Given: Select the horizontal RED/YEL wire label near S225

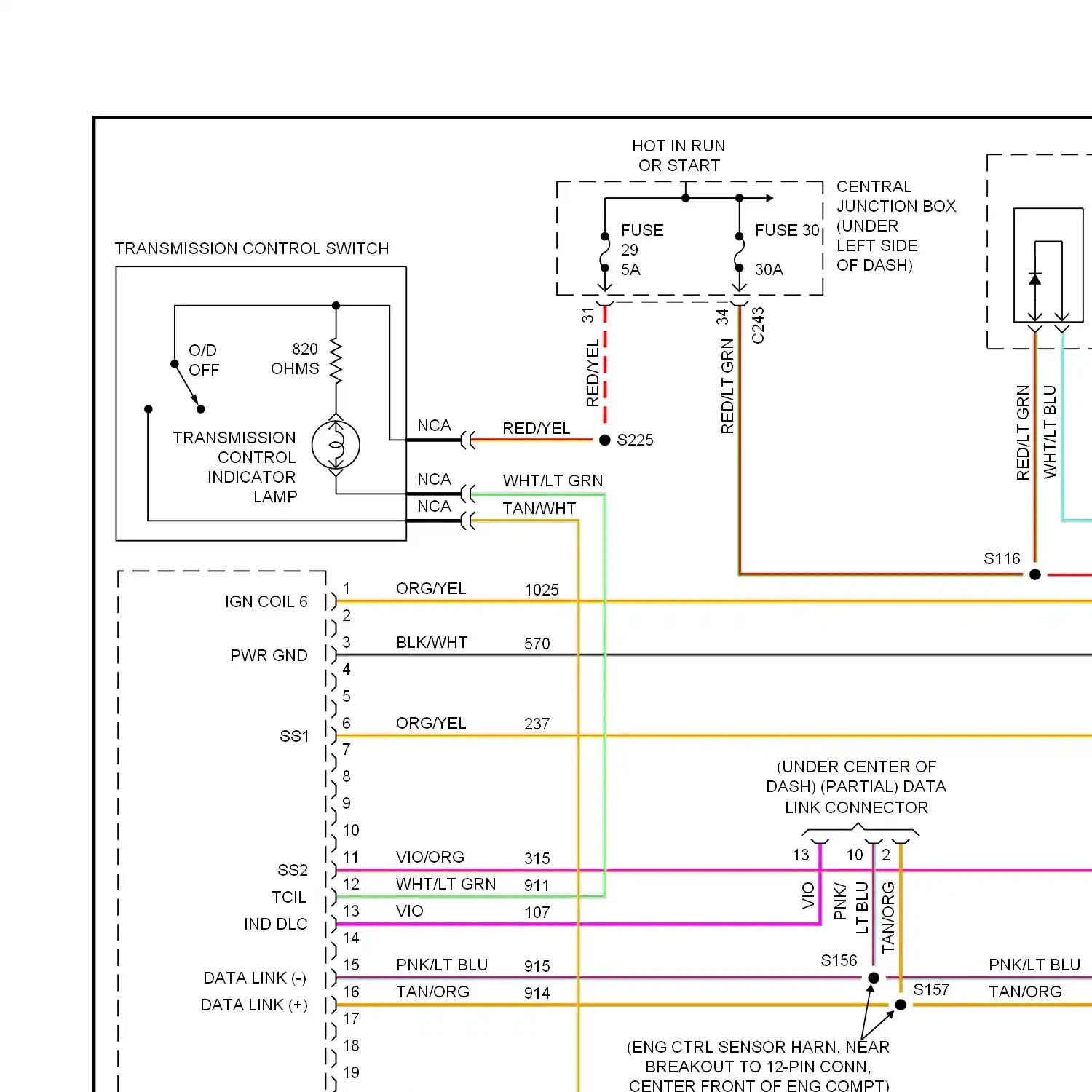Looking at the screenshot, I should (x=537, y=428).
